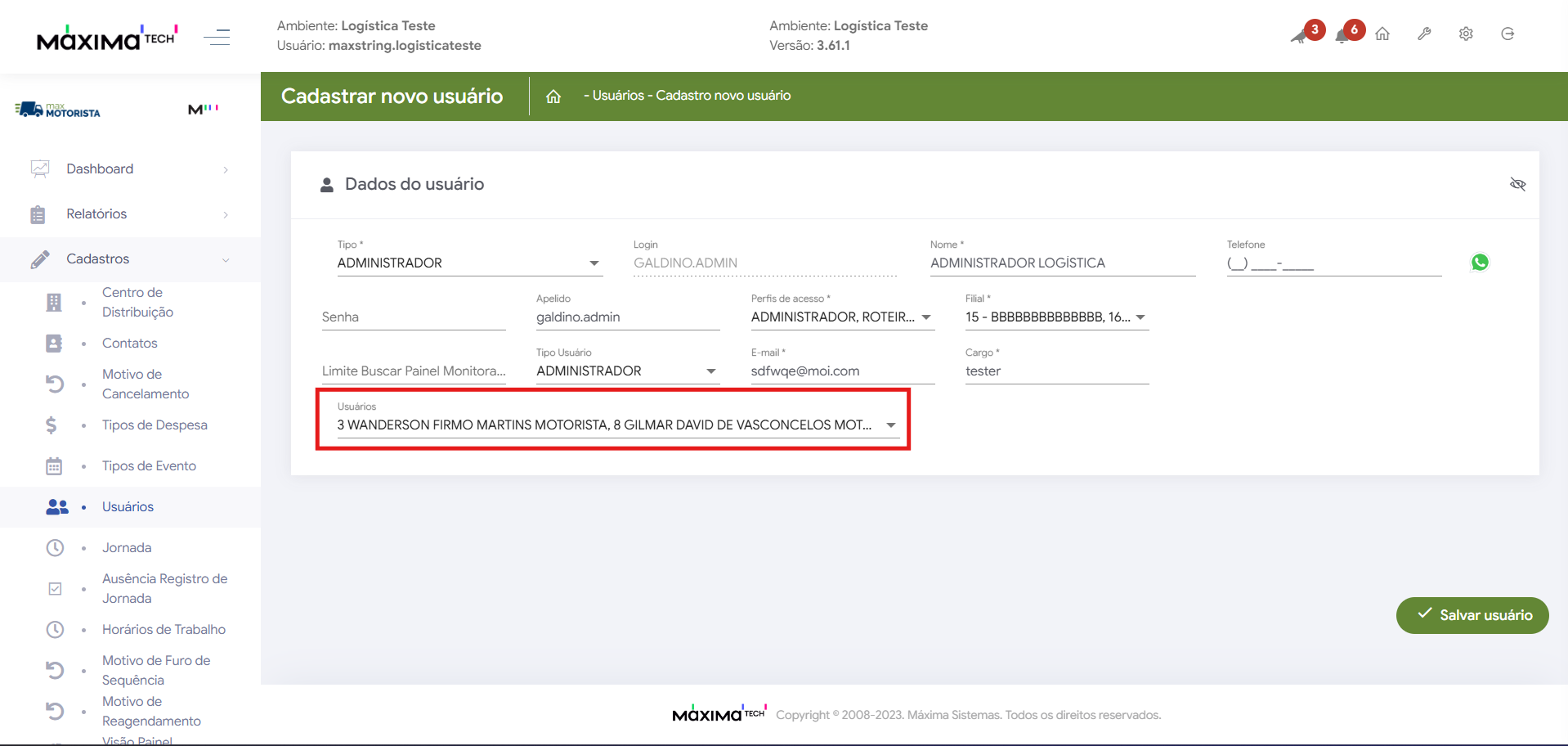The image size is (1568, 746).
Task: Open the Usuários multi-select dropdown
Action: coord(618,425)
